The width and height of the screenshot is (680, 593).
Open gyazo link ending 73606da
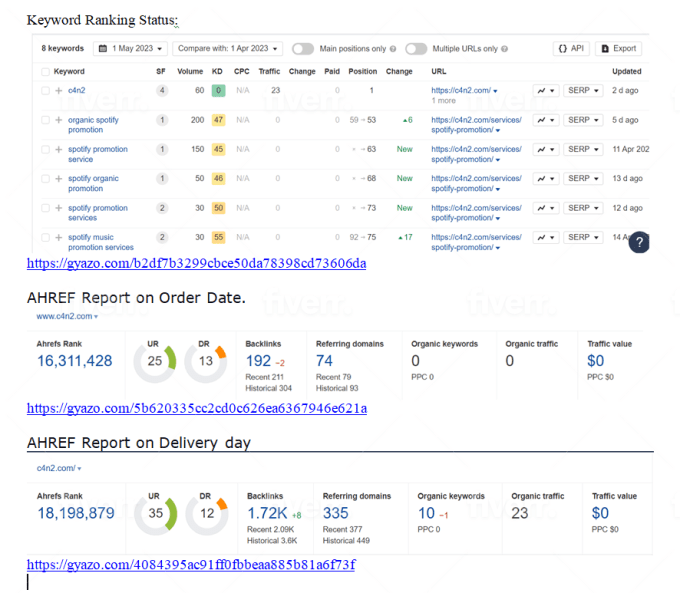tap(196, 263)
